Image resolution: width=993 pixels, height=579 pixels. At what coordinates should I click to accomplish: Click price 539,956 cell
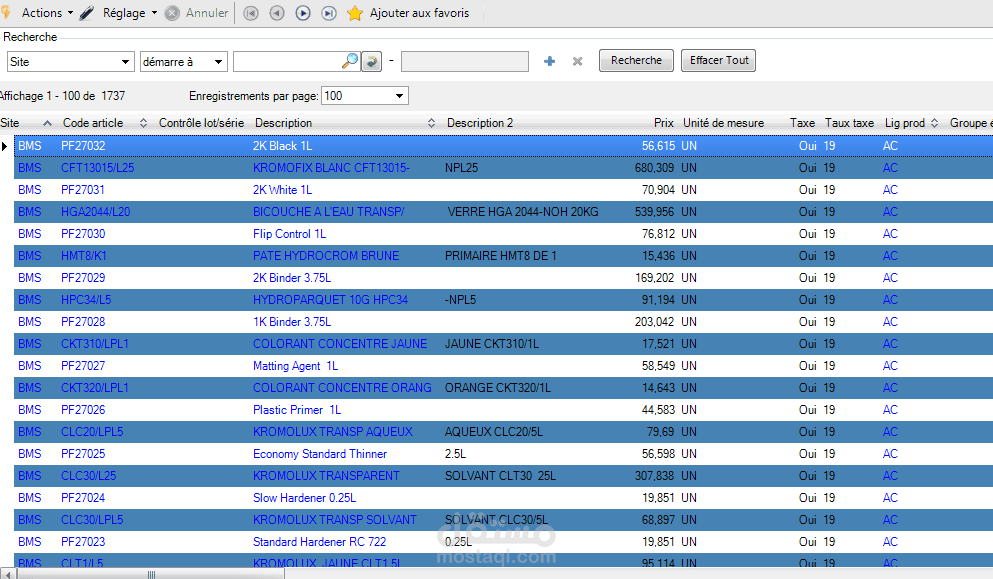(x=655, y=212)
